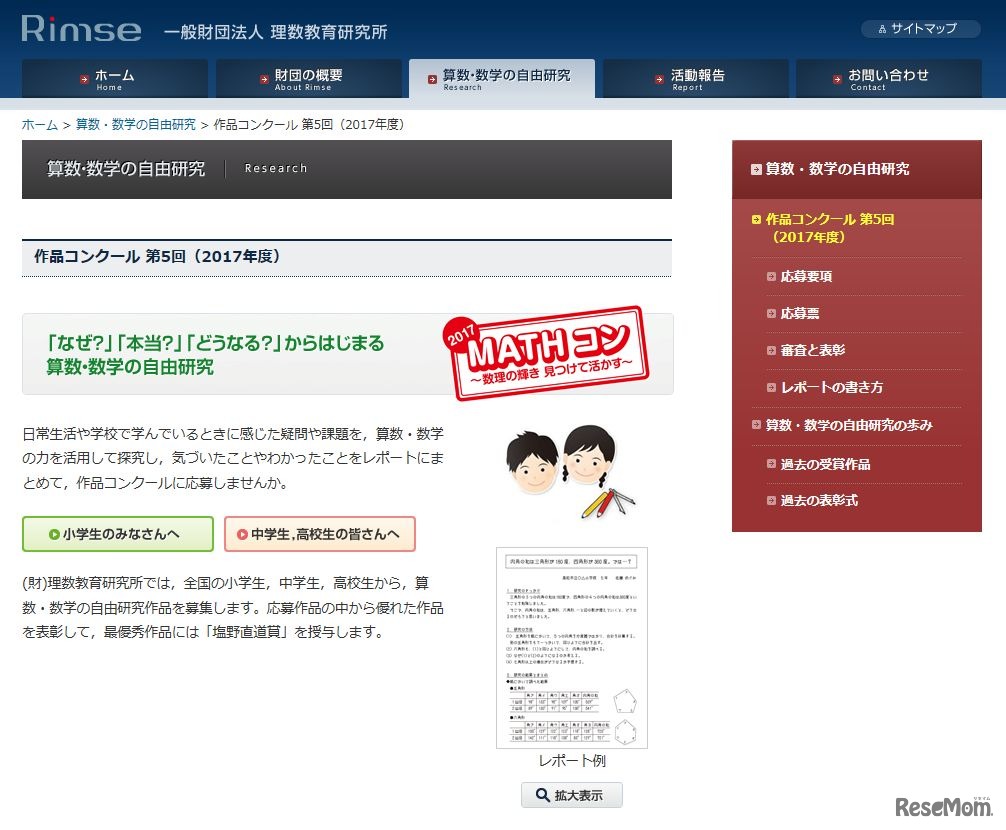The height and width of the screenshot is (830, 1006).
Task: Click the icon beside 過去の表彰式
Action: pyautogui.click(x=771, y=501)
